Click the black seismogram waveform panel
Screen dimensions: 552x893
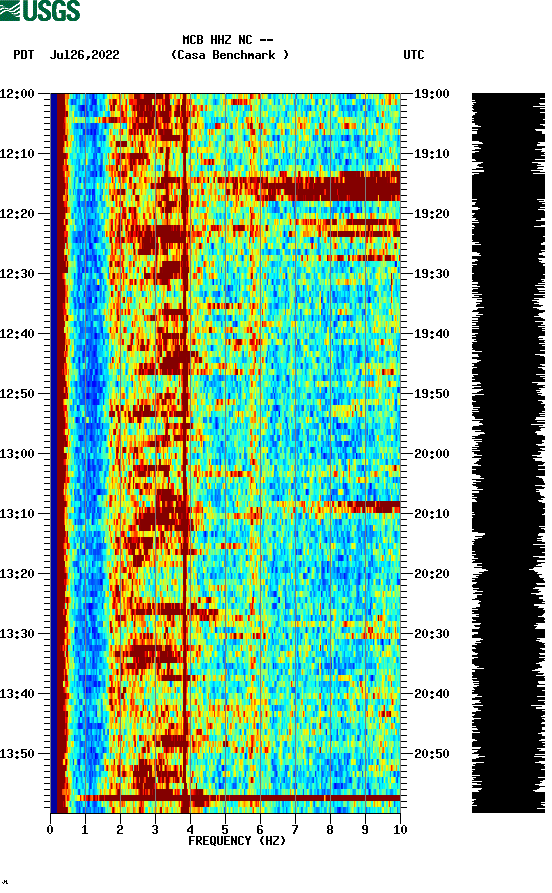coord(509,453)
